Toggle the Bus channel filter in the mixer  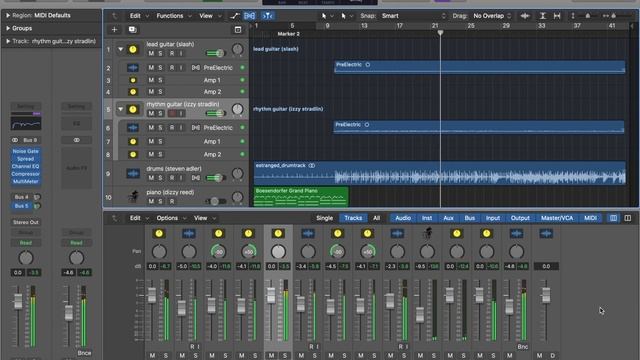[x=469, y=218]
